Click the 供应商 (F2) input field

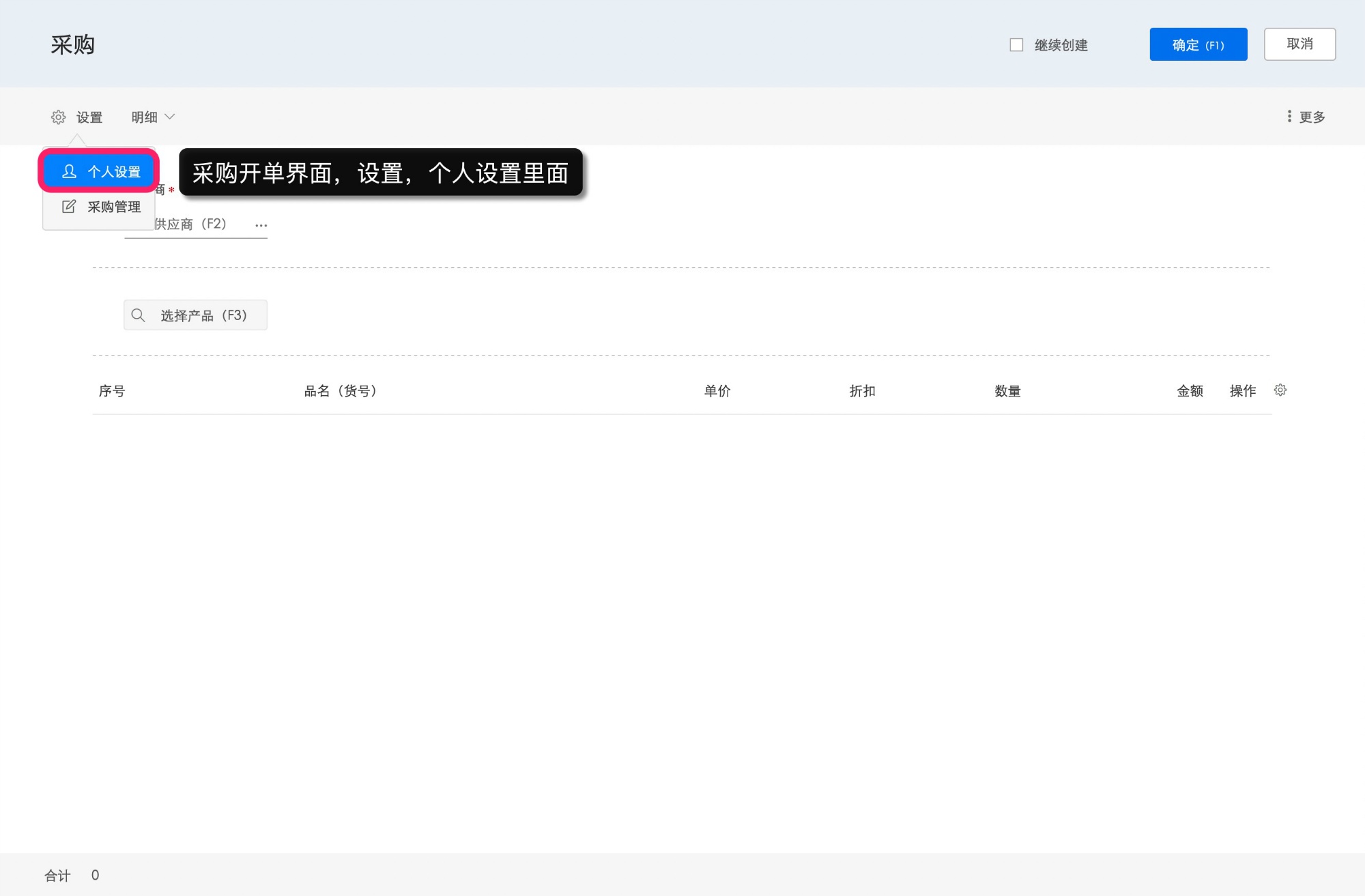(x=195, y=225)
